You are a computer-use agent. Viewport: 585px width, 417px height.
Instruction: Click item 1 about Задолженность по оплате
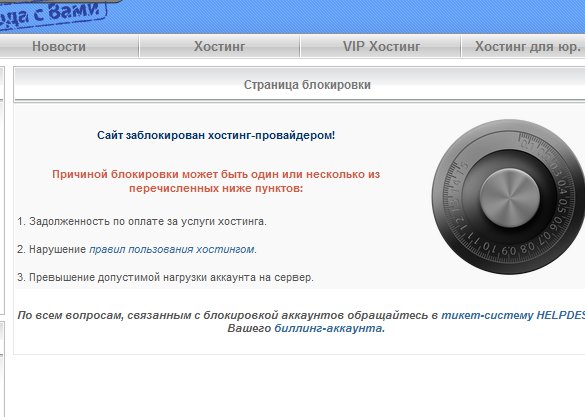pyautogui.click(x=142, y=221)
